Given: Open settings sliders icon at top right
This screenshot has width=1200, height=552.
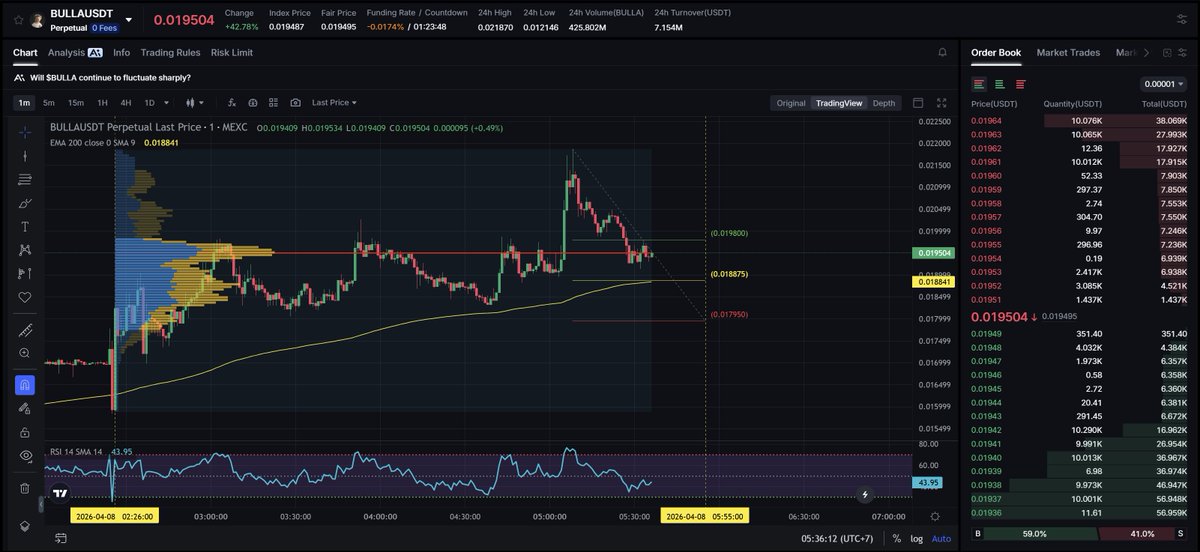Looking at the screenshot, I should (1181, 19).
